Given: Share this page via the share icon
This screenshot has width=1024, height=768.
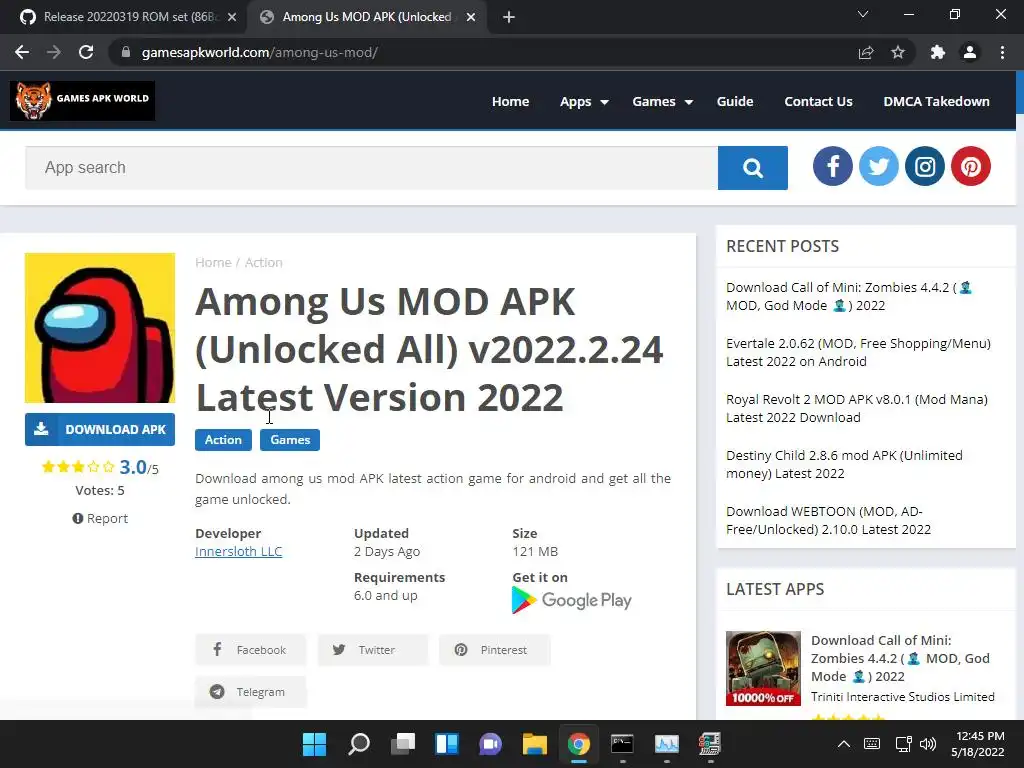Looking at the screenshot, I should coord(866,52).
